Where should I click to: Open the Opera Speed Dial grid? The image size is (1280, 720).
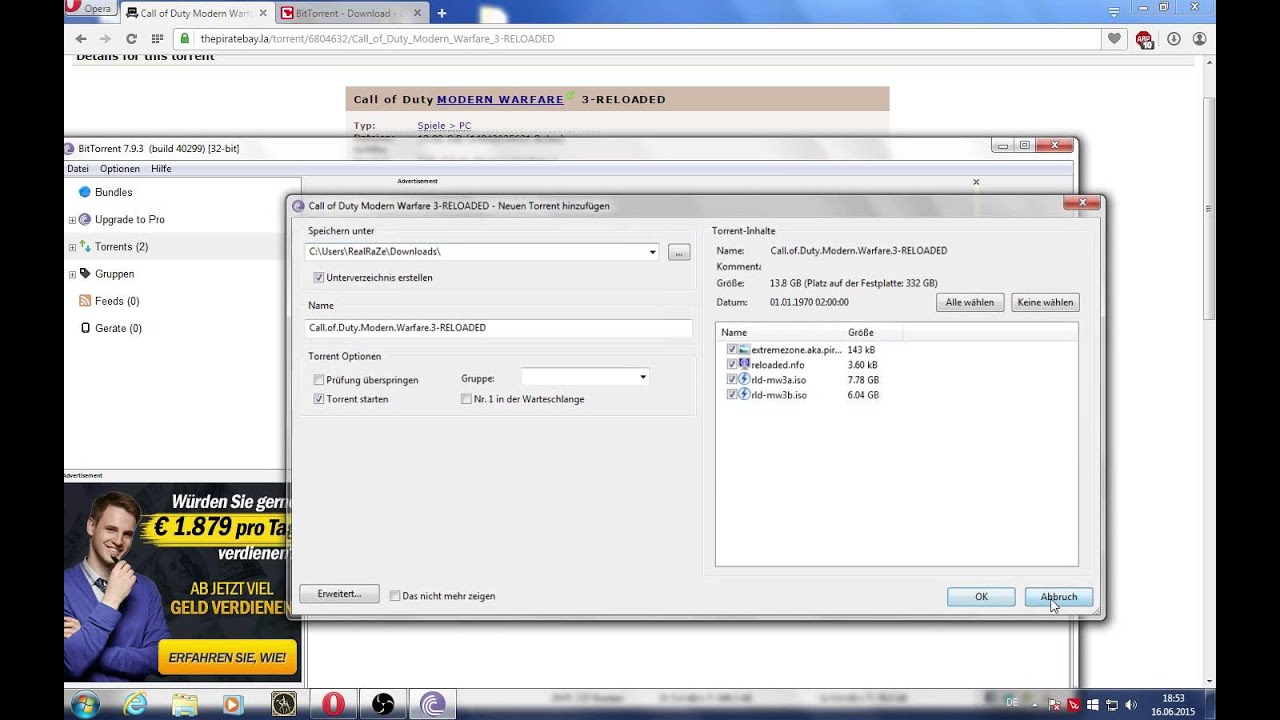tap(157, 38)
